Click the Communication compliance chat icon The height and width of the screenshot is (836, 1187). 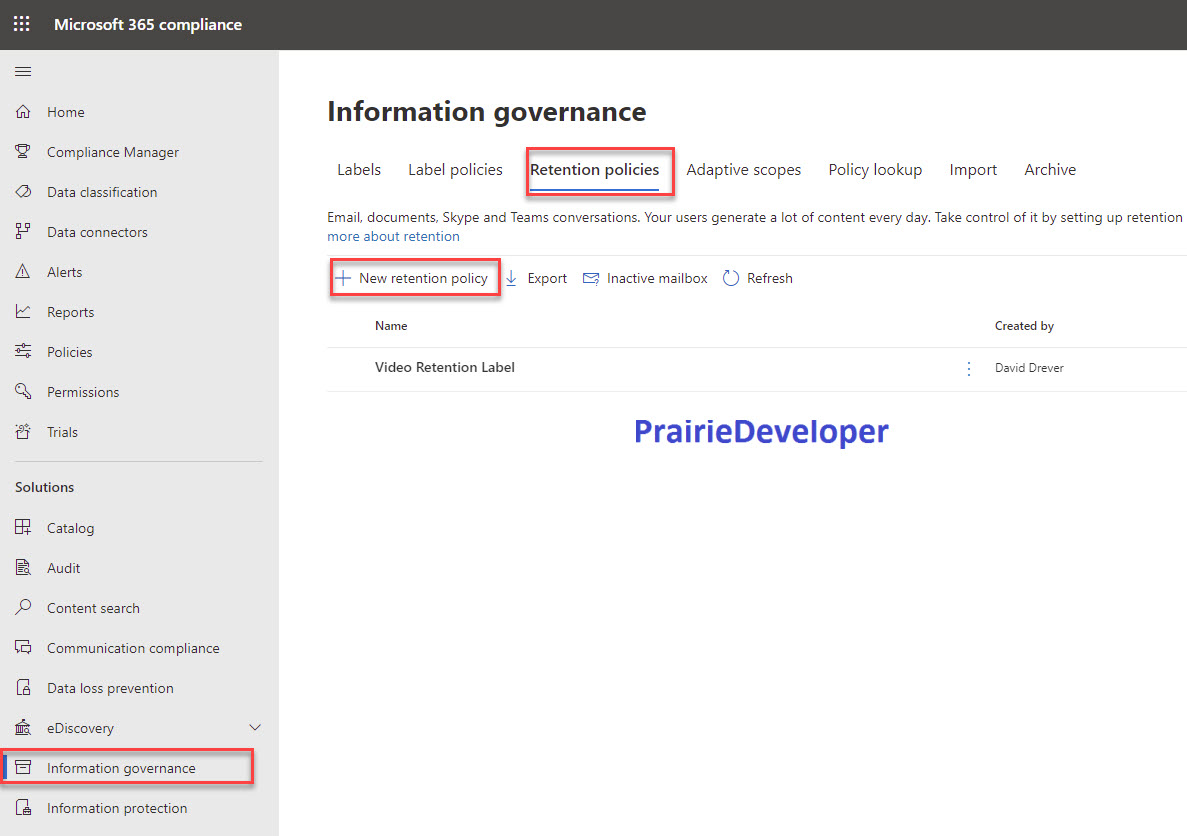pyautogui.click(x=23, y=647)
